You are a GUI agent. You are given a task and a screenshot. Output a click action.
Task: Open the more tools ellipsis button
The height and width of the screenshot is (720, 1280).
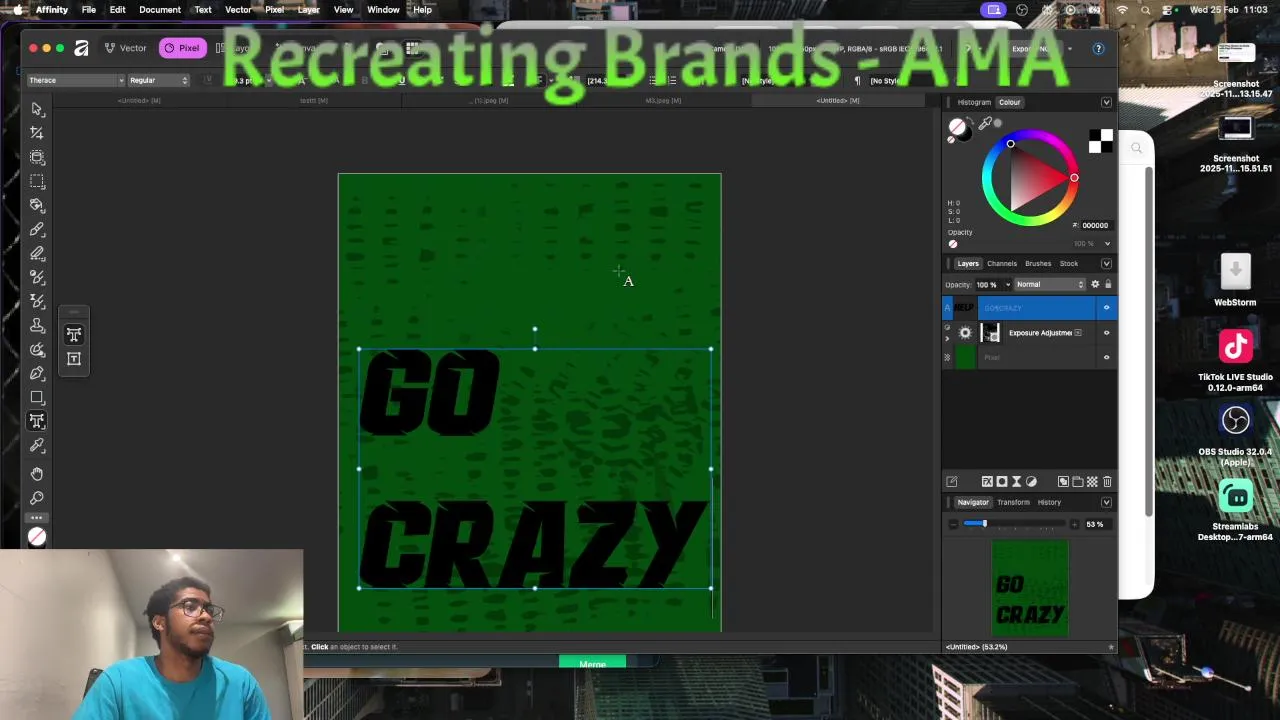(x=37, y=517)
